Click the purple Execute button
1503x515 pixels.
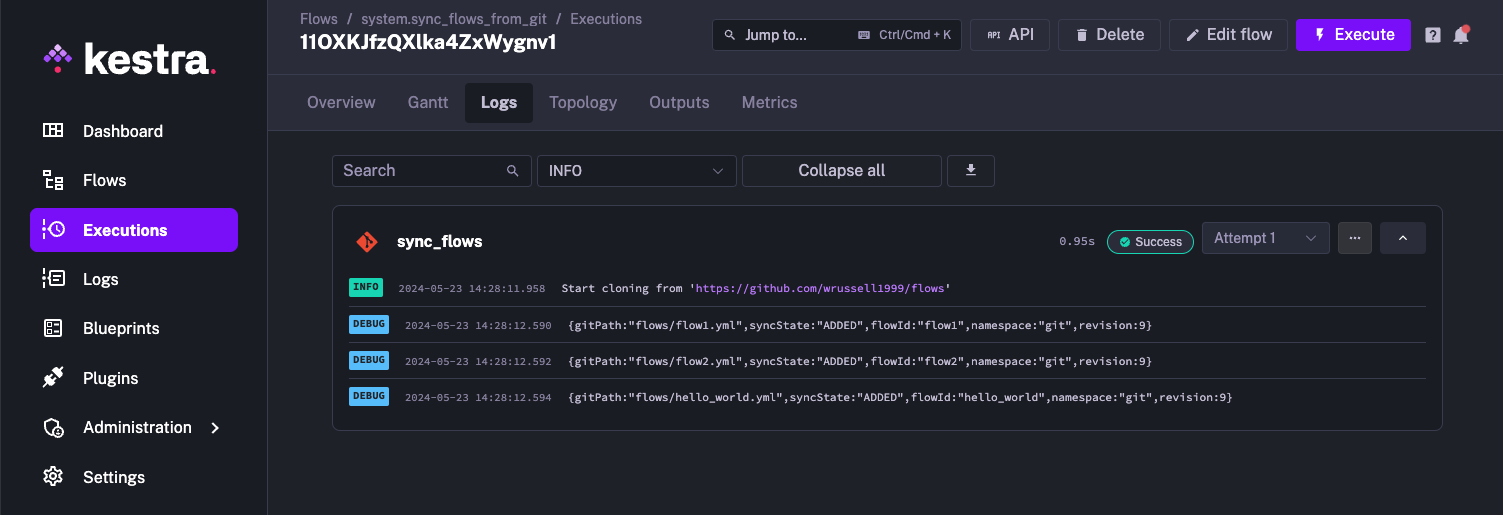[x=1353, y=35]
